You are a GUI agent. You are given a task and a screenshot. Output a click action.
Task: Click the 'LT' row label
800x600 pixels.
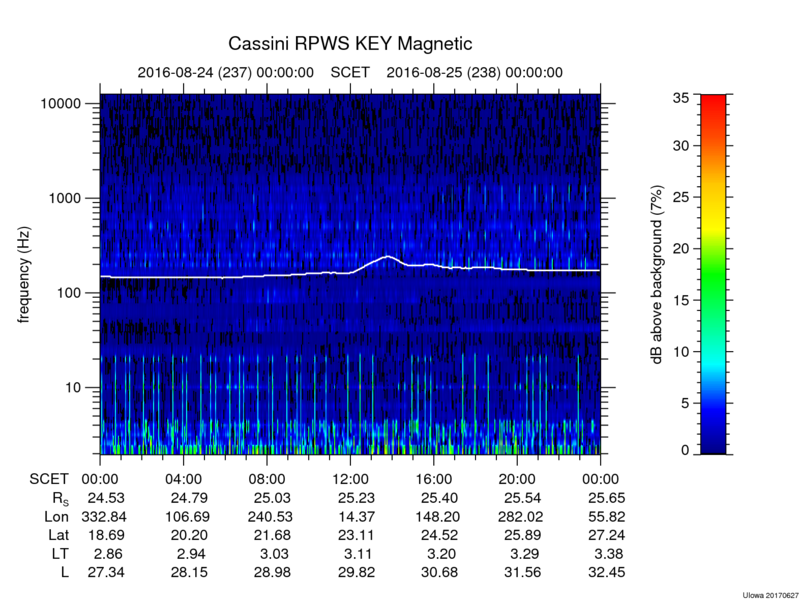click(60, 554)
